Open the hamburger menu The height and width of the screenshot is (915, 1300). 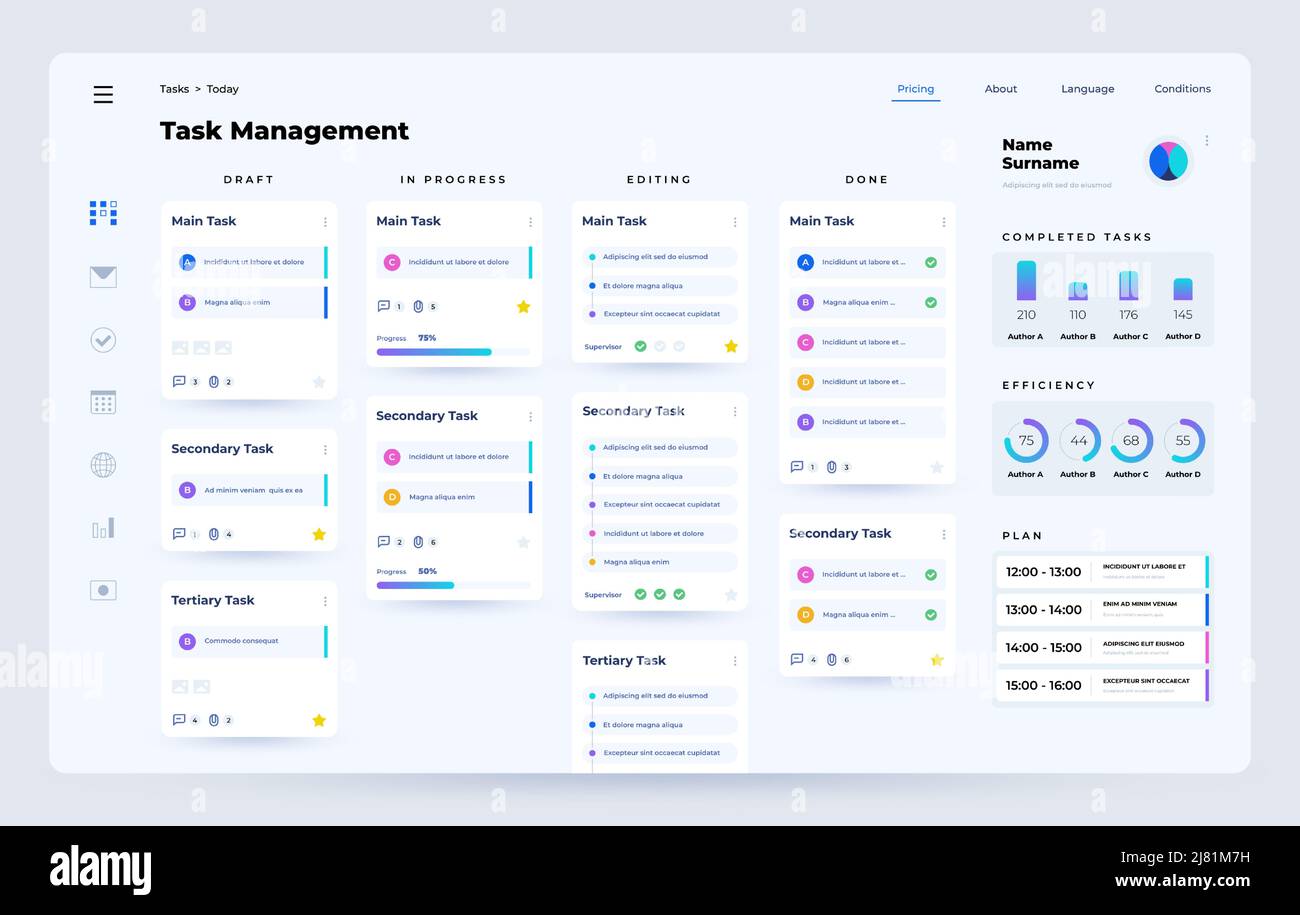click(x=103, y=94)
